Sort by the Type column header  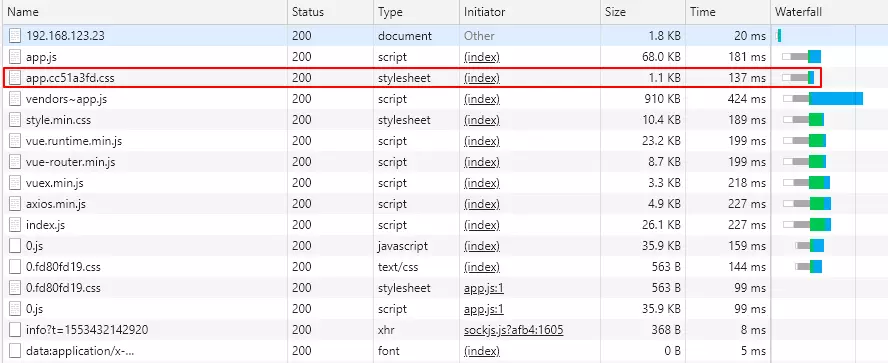[x=417, y=12]
